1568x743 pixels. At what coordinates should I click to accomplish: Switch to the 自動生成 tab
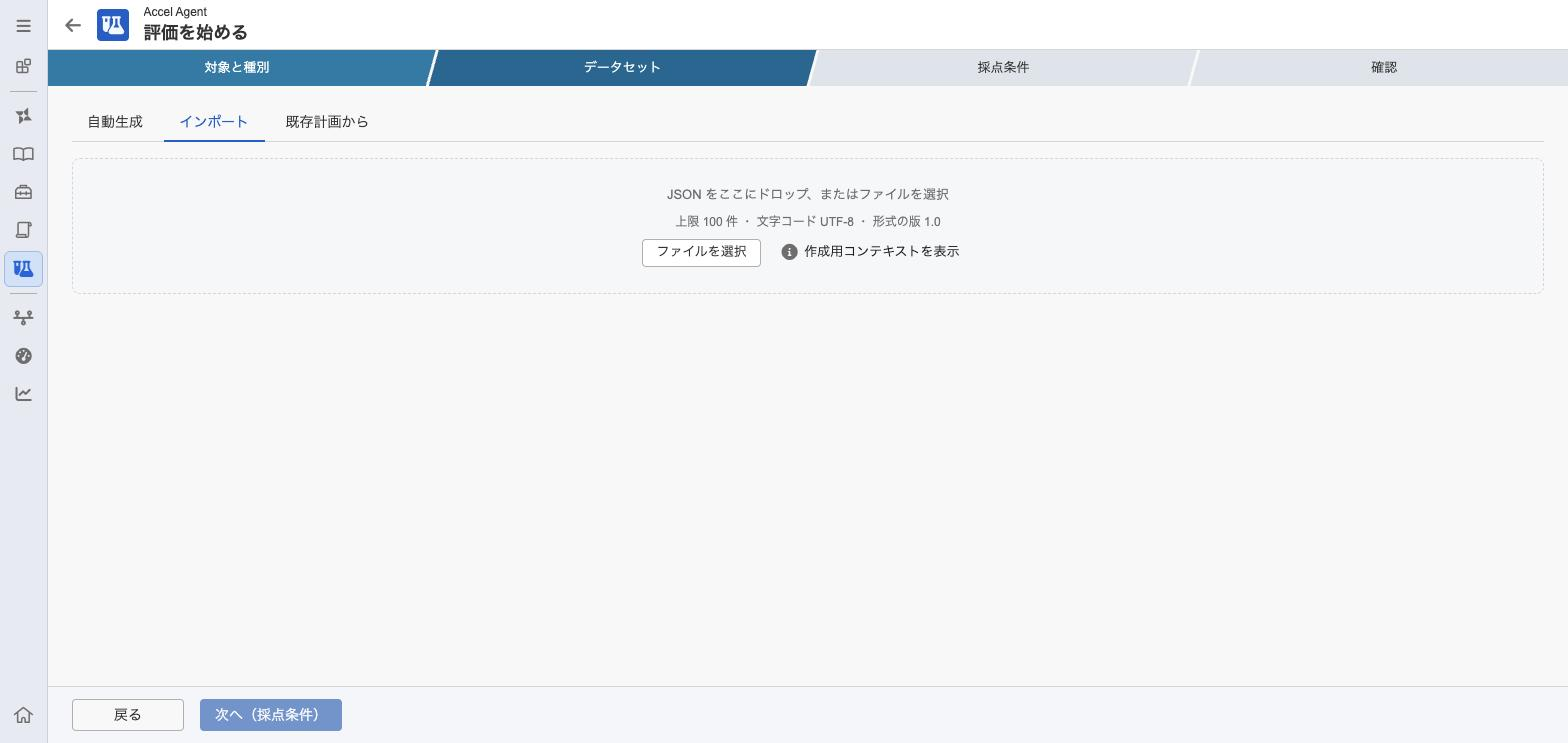(x=115, y=122)
